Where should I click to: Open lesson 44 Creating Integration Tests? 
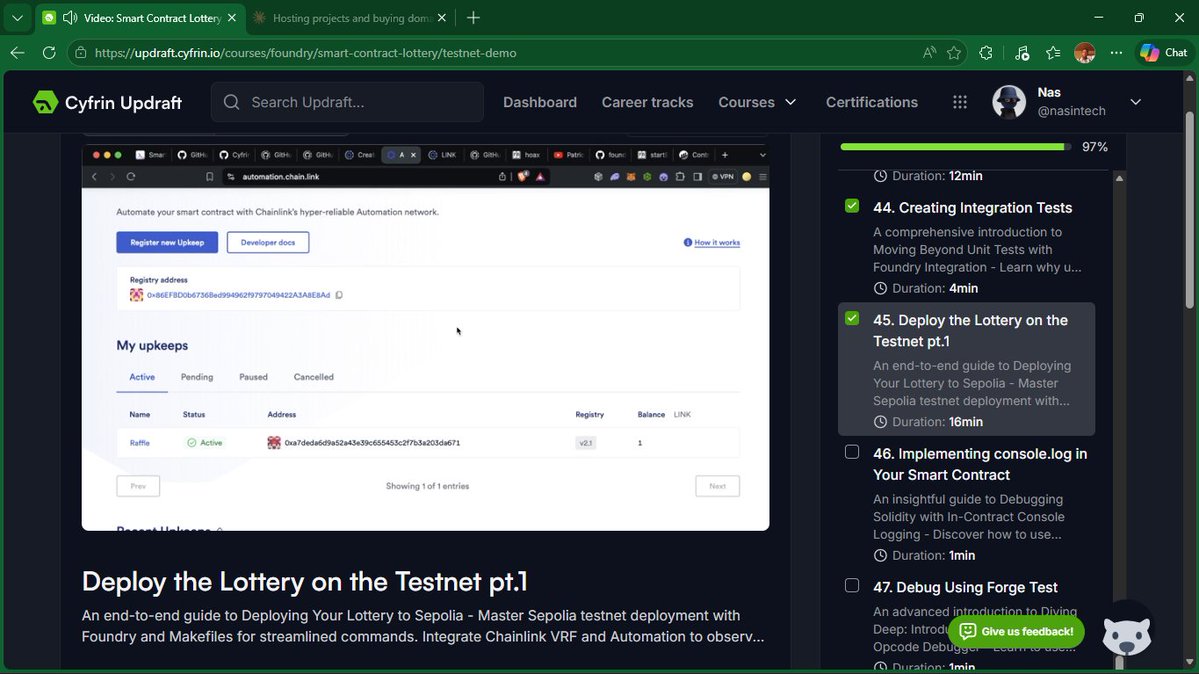[x=973, y=207]
